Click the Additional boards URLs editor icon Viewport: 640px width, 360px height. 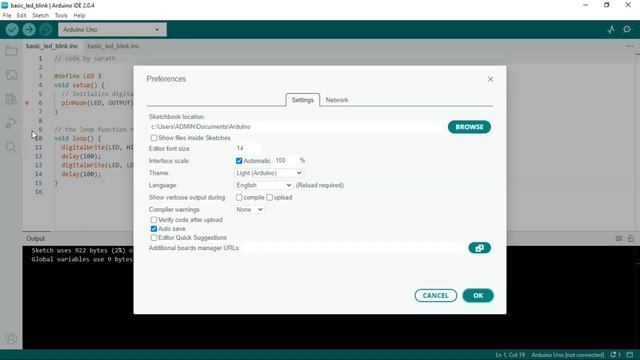(x=480, y=248)
